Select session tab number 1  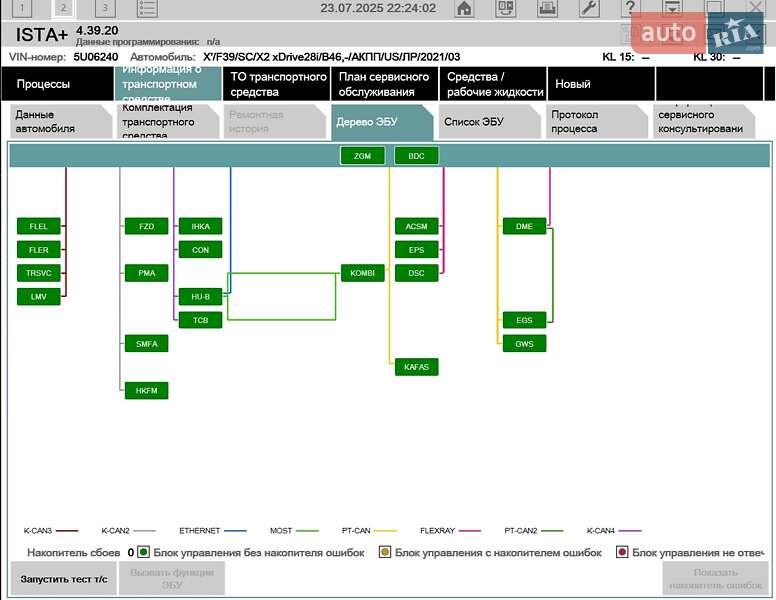[x=22, y=9]
